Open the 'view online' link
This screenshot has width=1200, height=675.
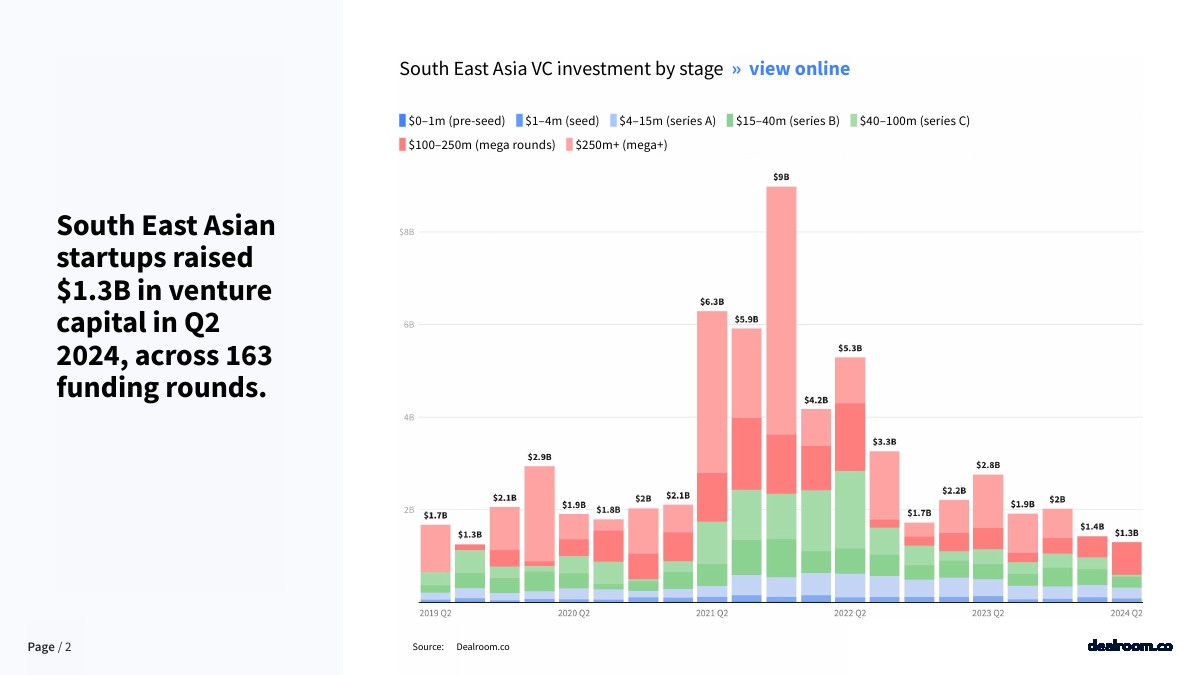point(799,69)
